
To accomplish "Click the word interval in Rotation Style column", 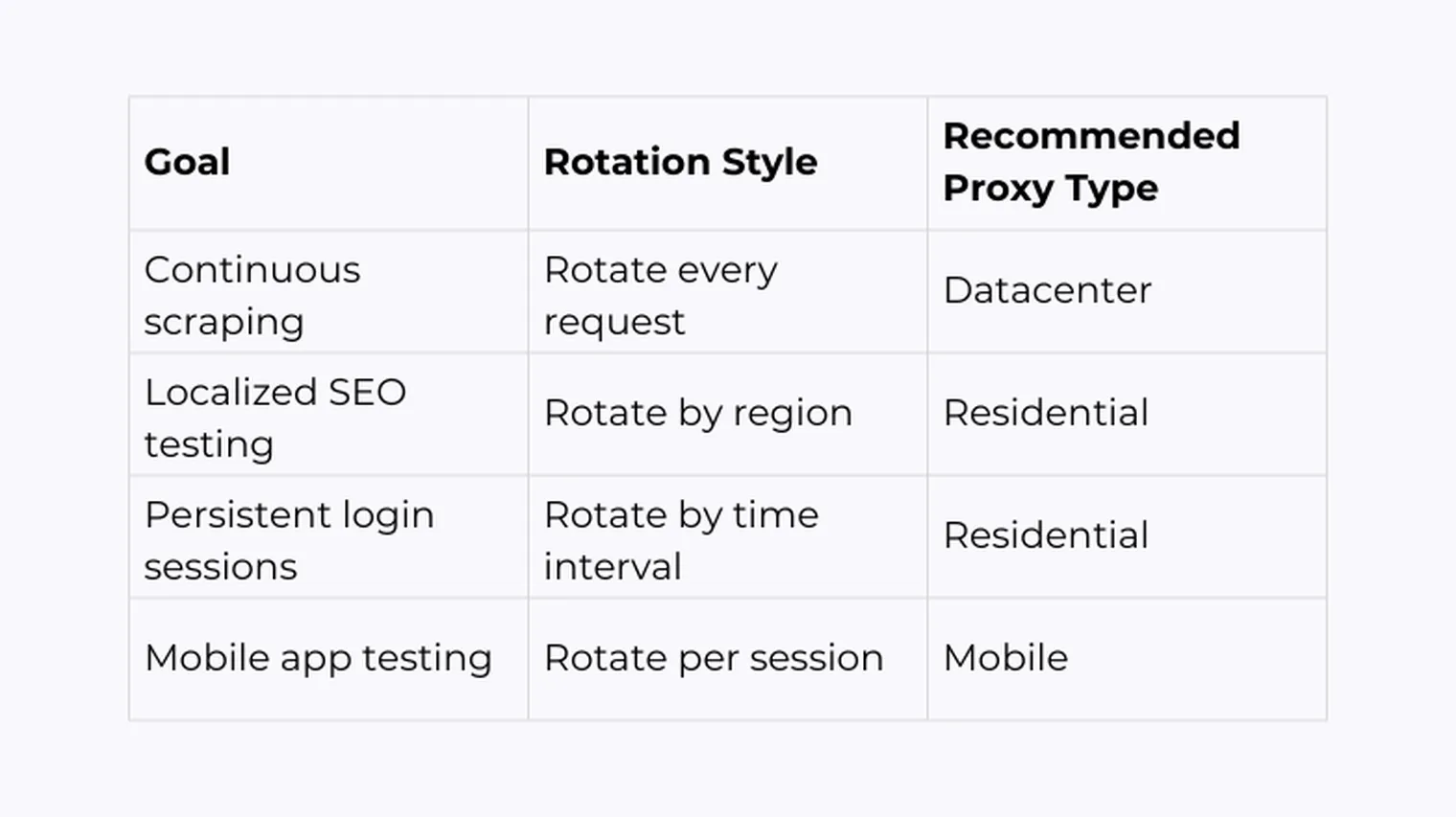I will tap(612, 566).
